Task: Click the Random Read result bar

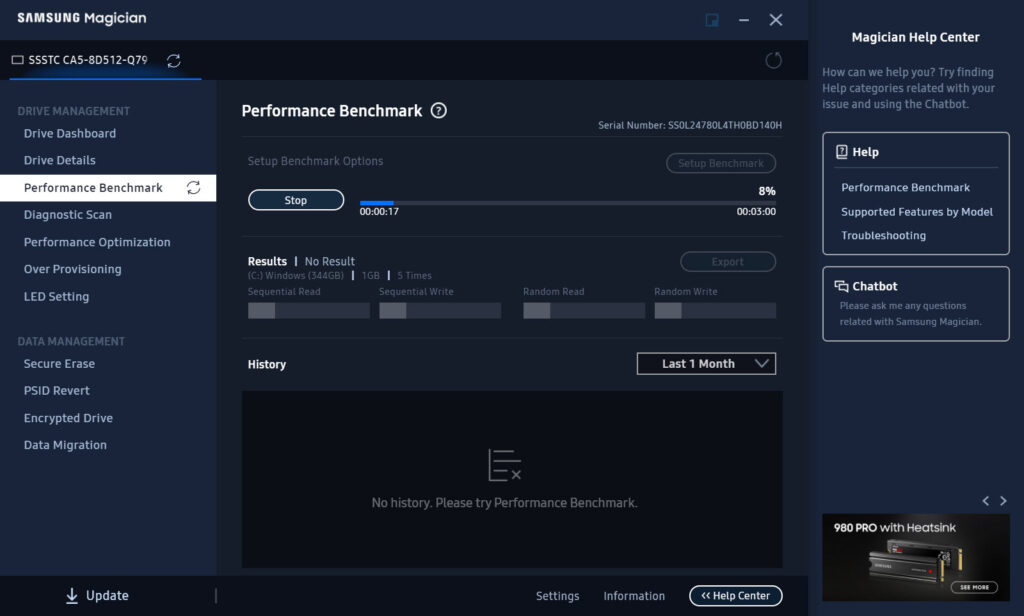Action: click(x=584, y=311)
